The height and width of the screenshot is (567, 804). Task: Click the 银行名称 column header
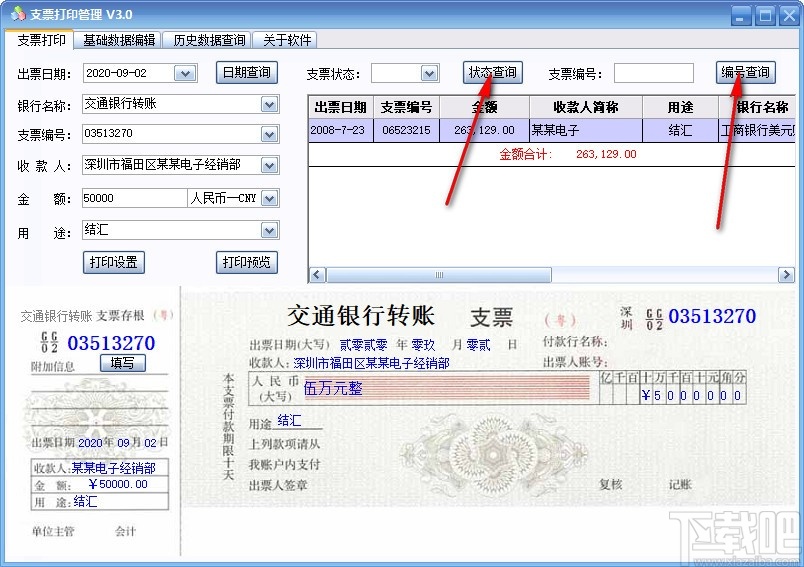click(x=757, y=107)
